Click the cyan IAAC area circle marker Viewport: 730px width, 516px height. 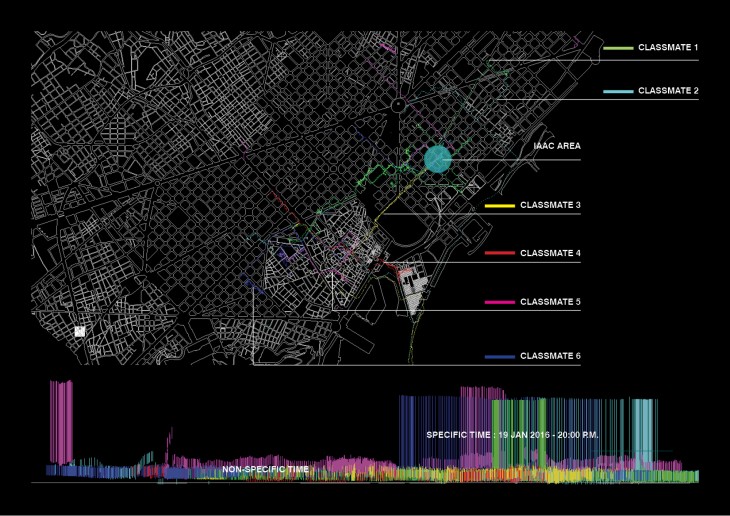438,160
